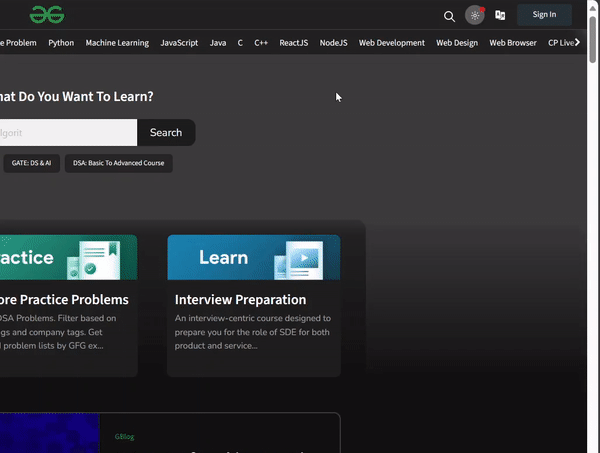Click the scrollbar up arrow
Viewport: 600px width, 453px height.
[592, 8]
